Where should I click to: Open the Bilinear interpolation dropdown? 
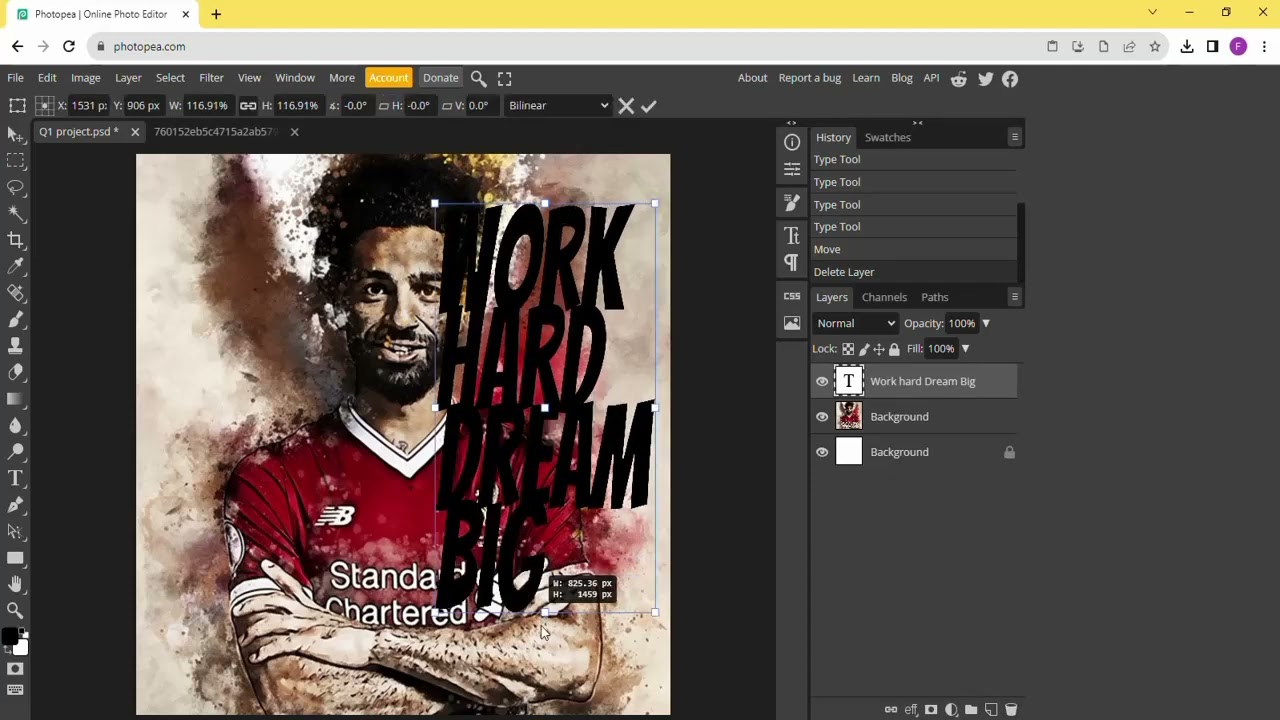click(558, 106)
